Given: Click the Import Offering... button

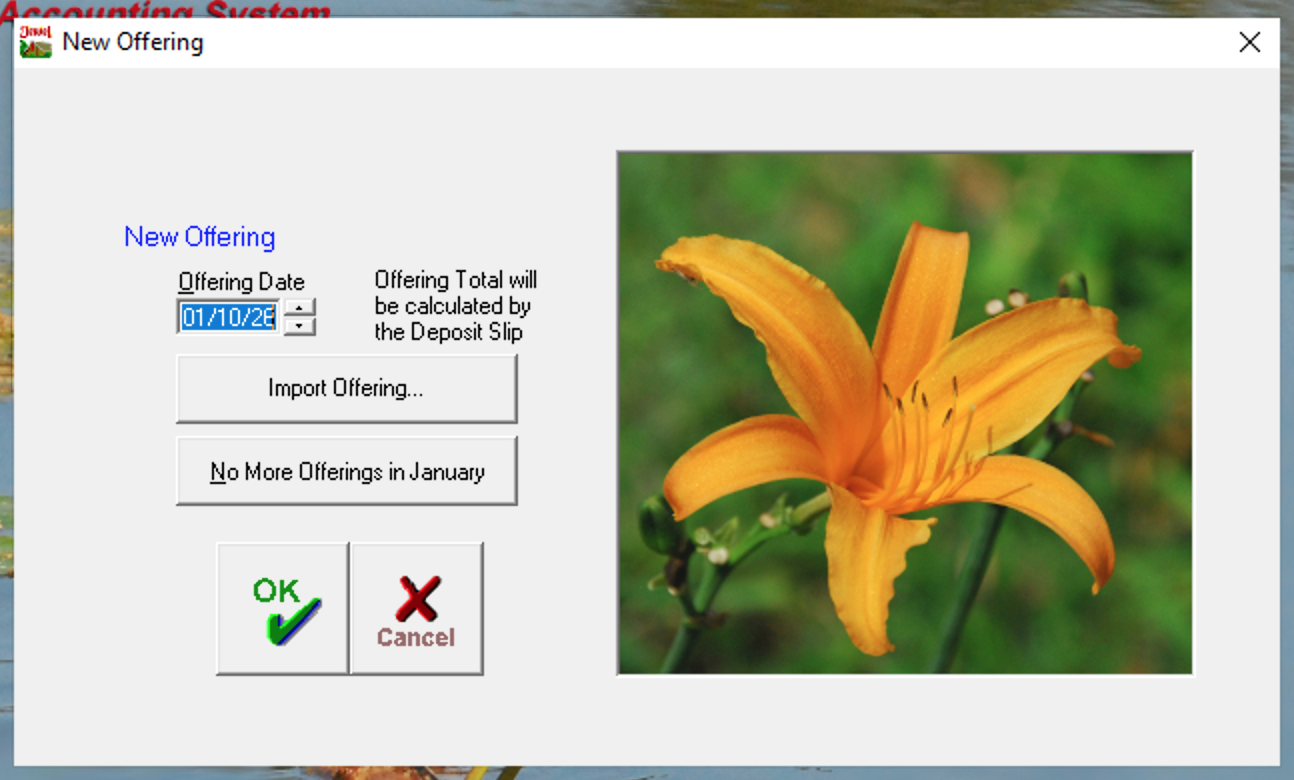Looking at the screenshot, I should [x=346, y=389].
